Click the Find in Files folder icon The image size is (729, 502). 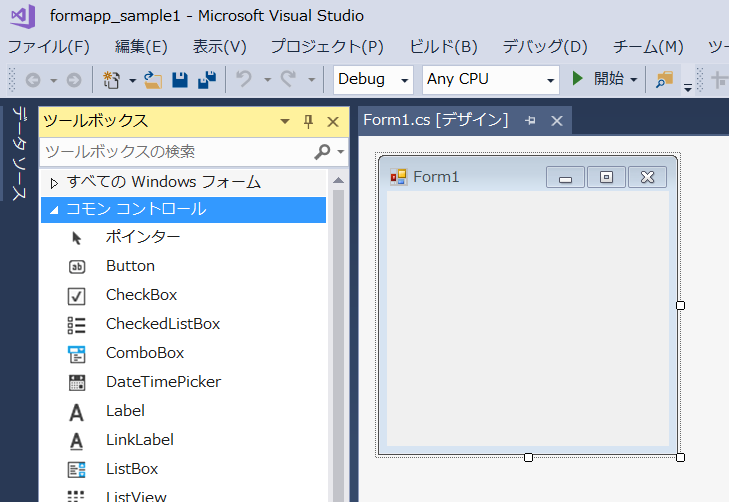[664, 79]
